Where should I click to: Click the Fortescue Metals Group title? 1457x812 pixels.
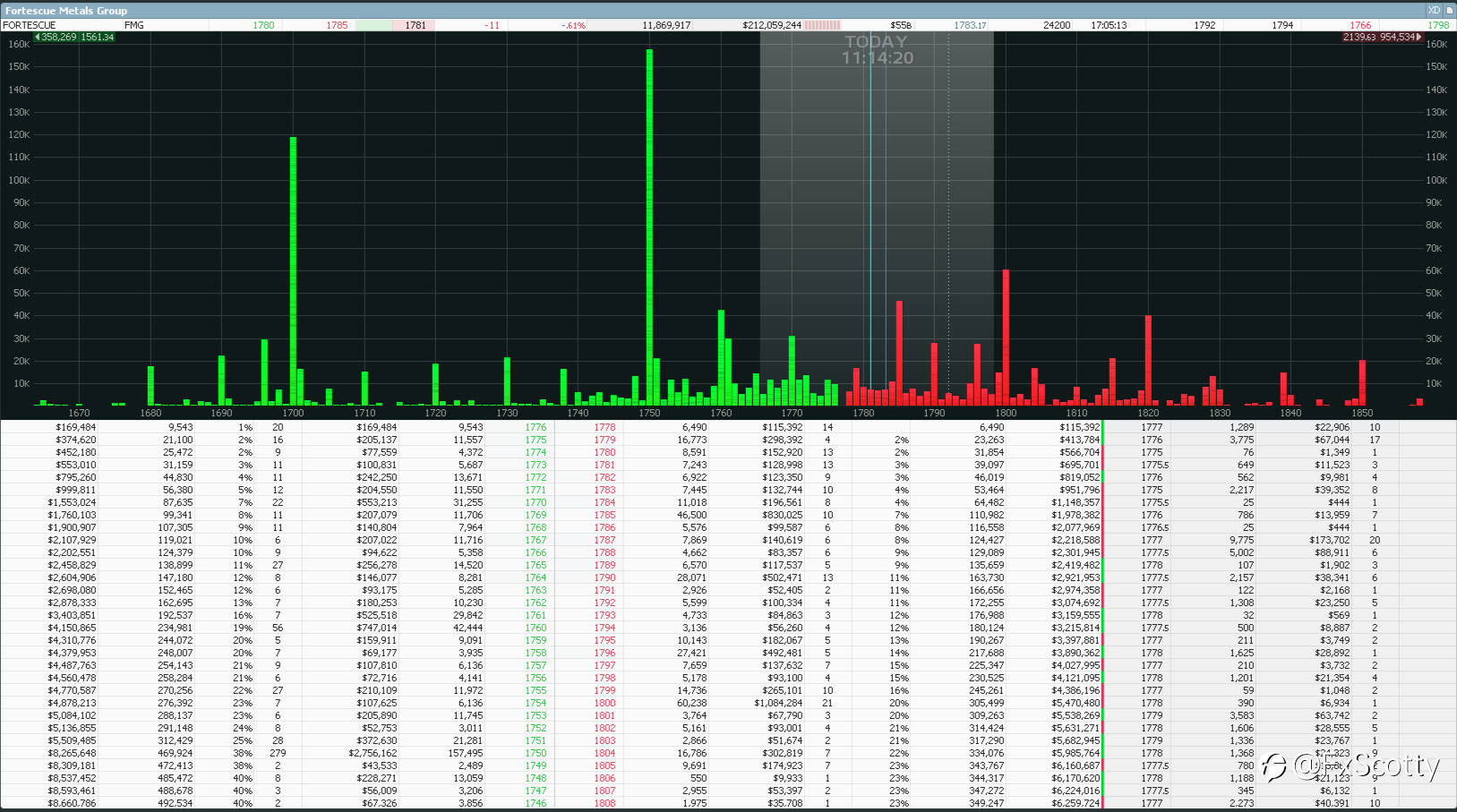(x=66, y=11)
